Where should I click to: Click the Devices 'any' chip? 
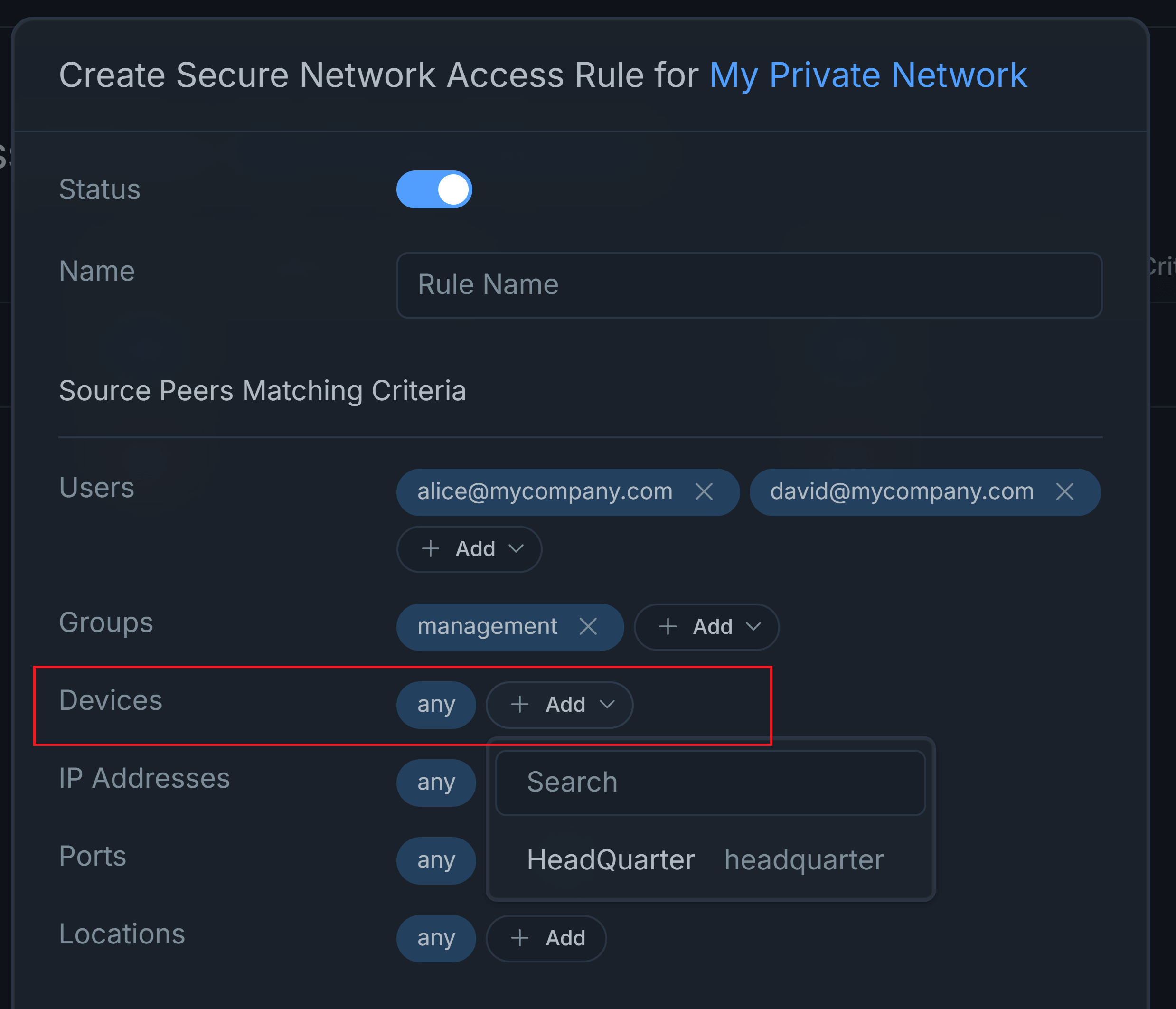click(436, 704)
